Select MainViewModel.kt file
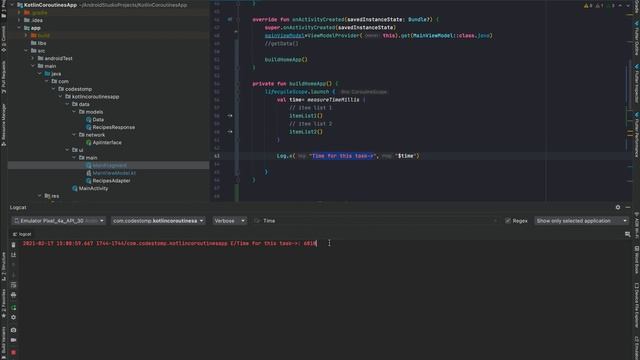 pos(111,173)
